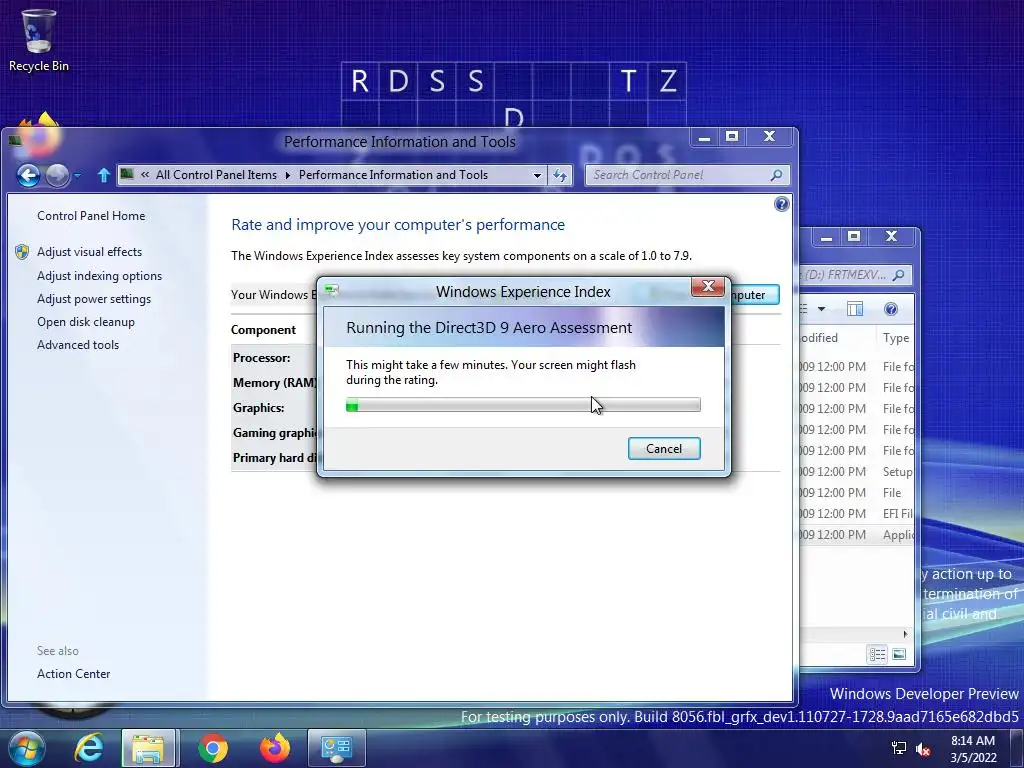Click the Graphics component row label

(x=259, y=408)
